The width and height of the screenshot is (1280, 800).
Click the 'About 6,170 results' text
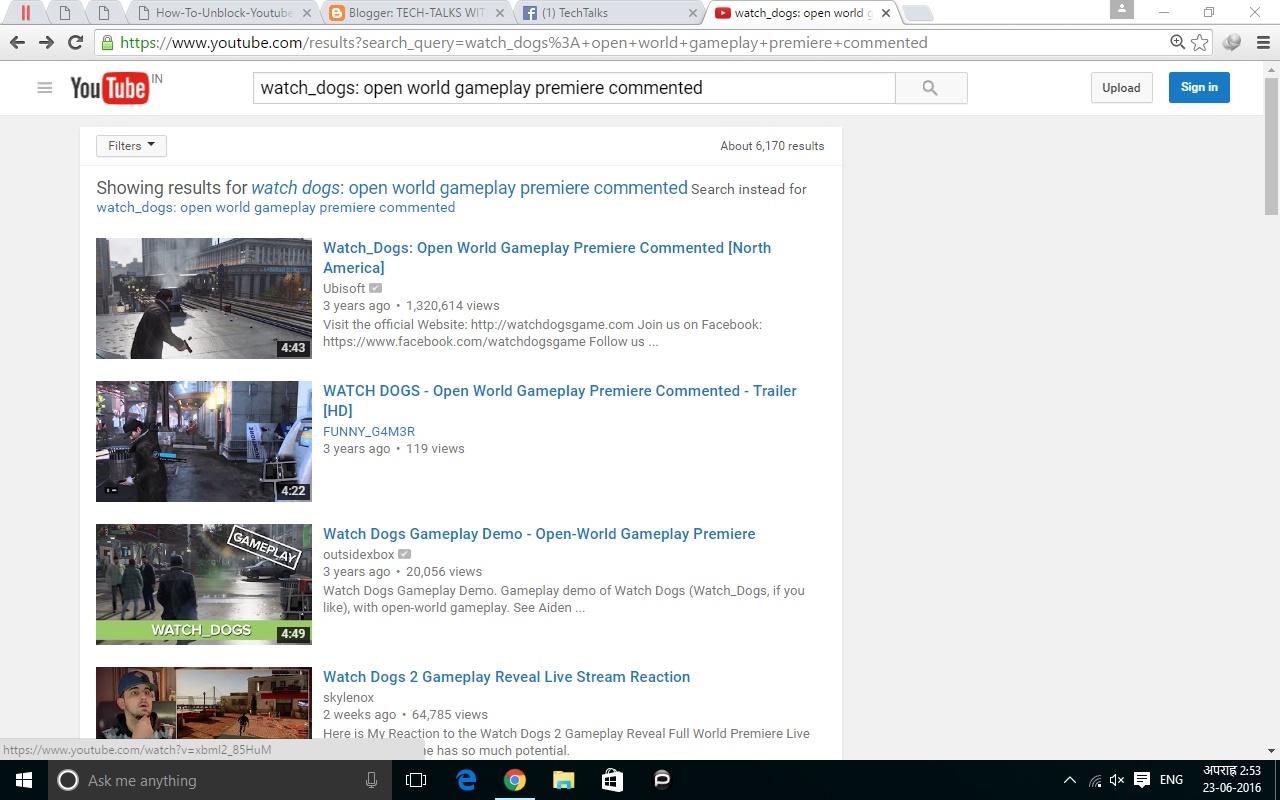[x=772, y=146]
